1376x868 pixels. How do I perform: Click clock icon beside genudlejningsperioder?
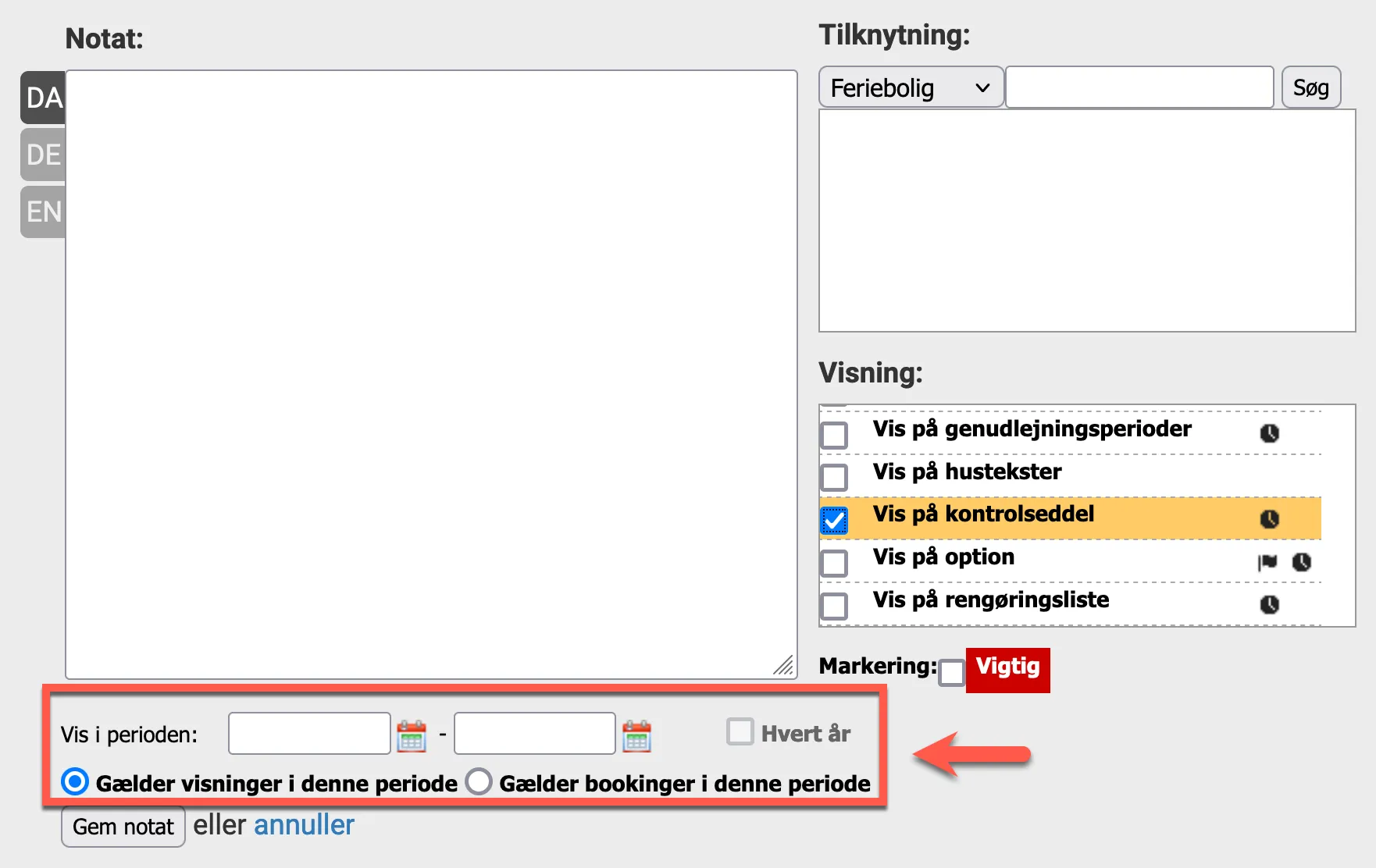pyautogui.click(x=1269, y=433)
